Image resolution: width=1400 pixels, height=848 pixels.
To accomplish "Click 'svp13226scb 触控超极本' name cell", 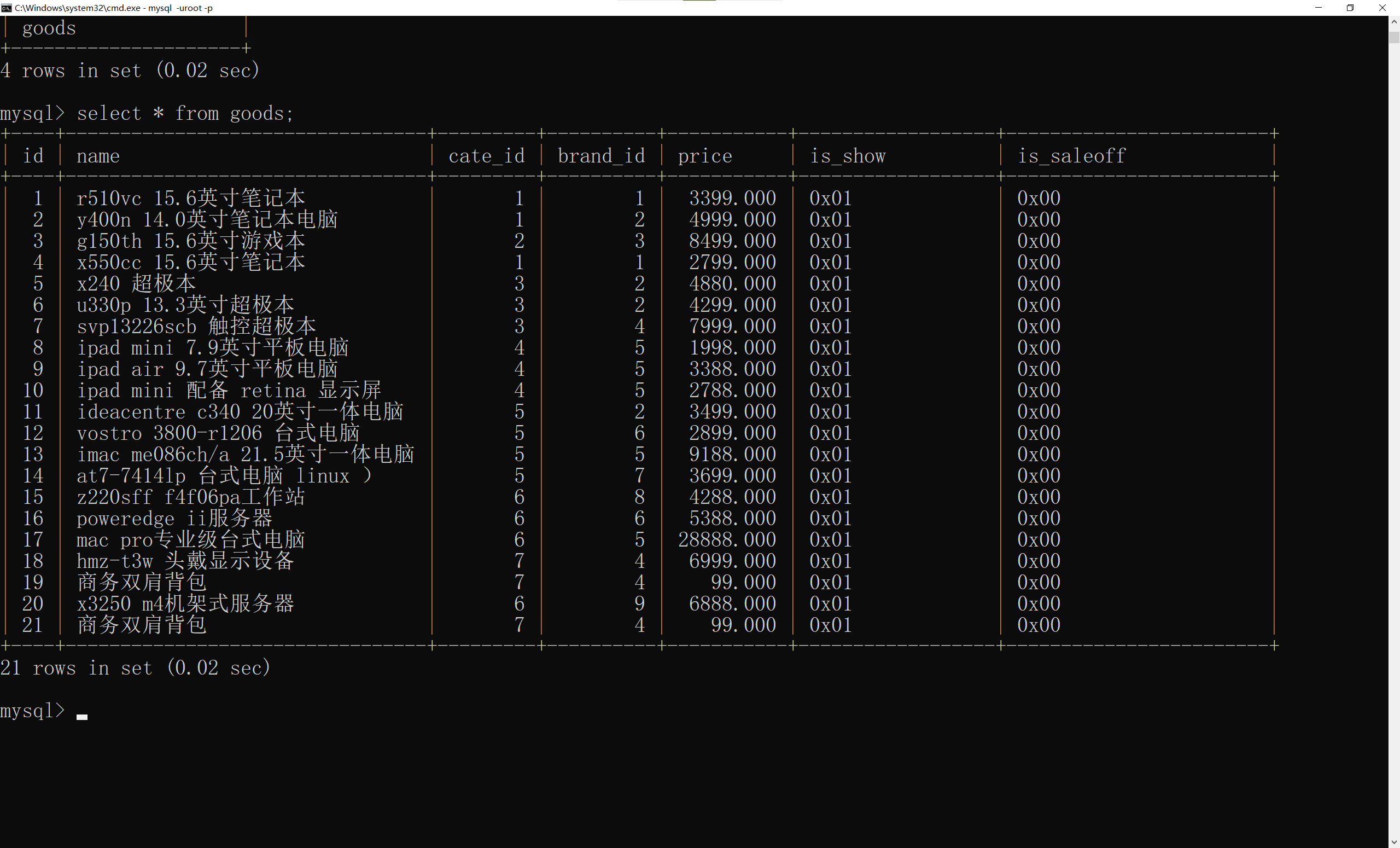I will pos(196,326).
